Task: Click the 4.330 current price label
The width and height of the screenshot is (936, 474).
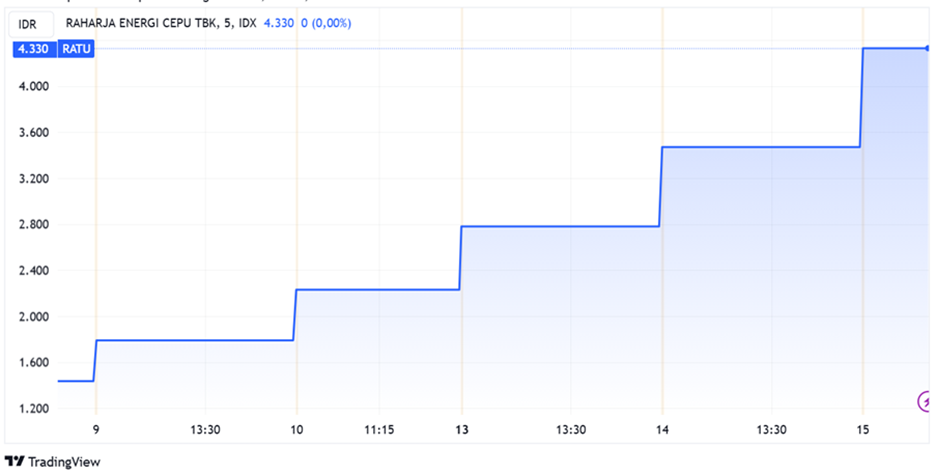Action: [35, 49]
